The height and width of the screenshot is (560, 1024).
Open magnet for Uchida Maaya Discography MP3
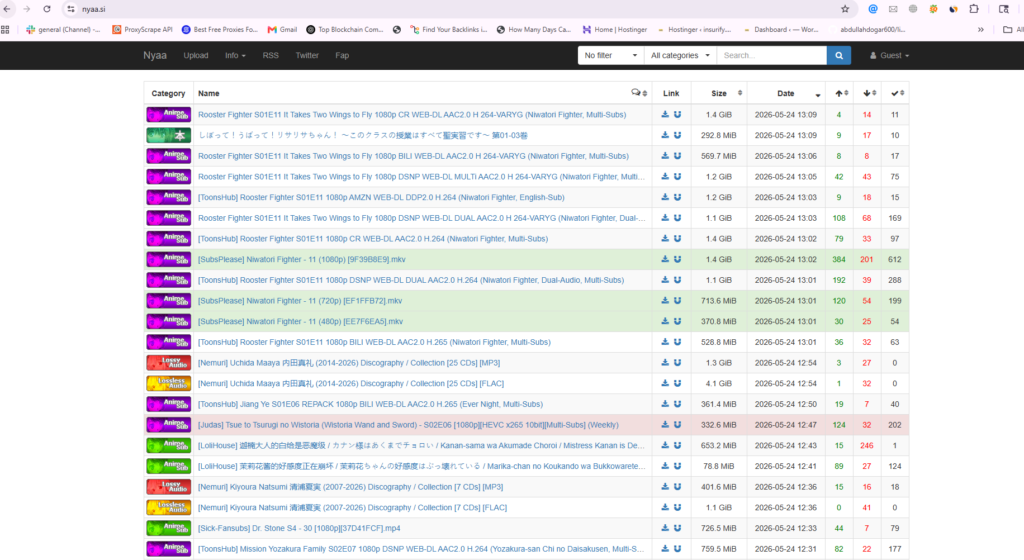point(677,363)
